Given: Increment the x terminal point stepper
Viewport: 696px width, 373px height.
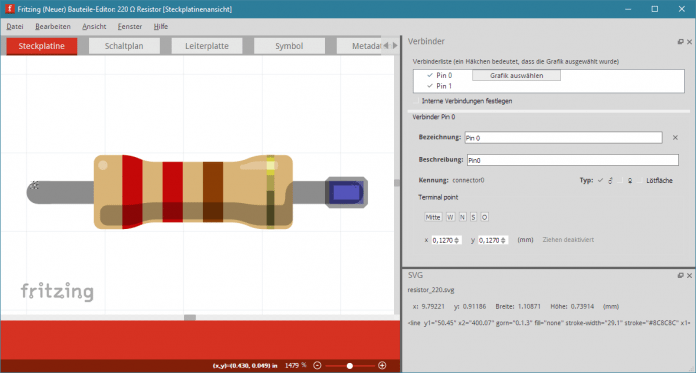Looking at the screenshot, I should tap(457, 238).
